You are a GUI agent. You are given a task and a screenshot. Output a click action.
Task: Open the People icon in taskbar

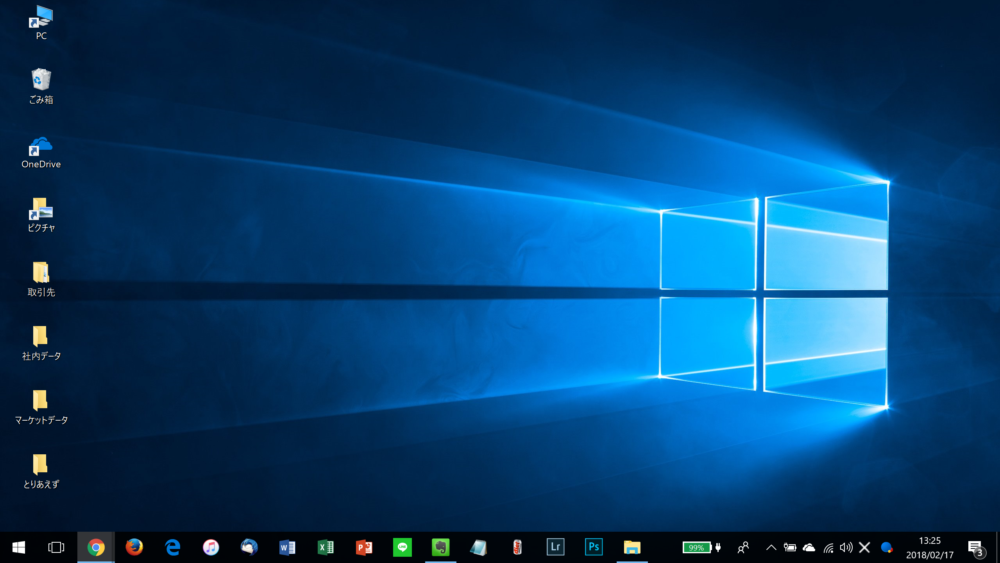[x=743, y=547]
